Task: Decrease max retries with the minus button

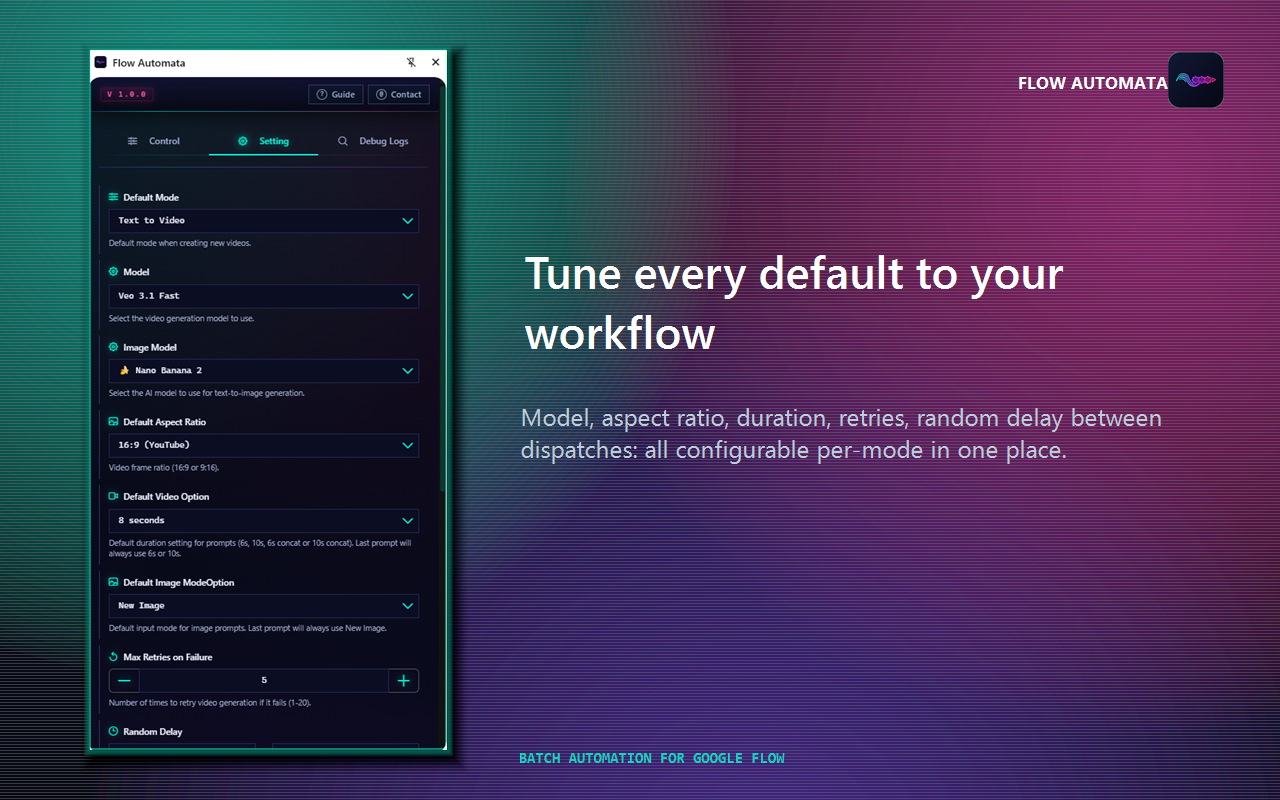Action: [x=124, y=681]
